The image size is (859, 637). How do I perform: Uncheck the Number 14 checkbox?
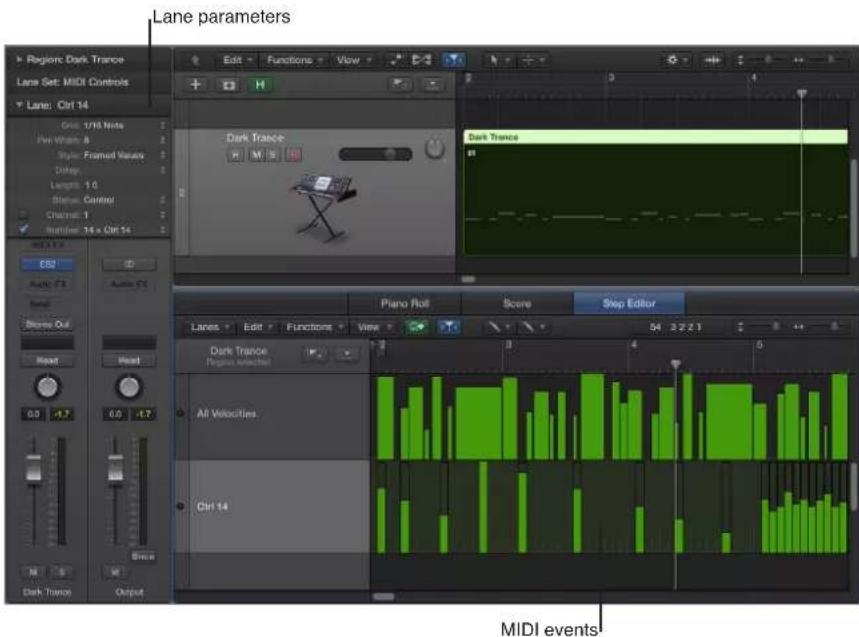24,229
